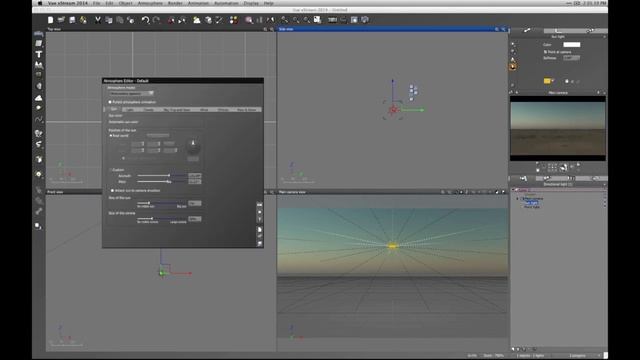The image size is (640, 360).
Task: Click the white Color swatch in Sun light panel
Action: click(x=571, y=44)
